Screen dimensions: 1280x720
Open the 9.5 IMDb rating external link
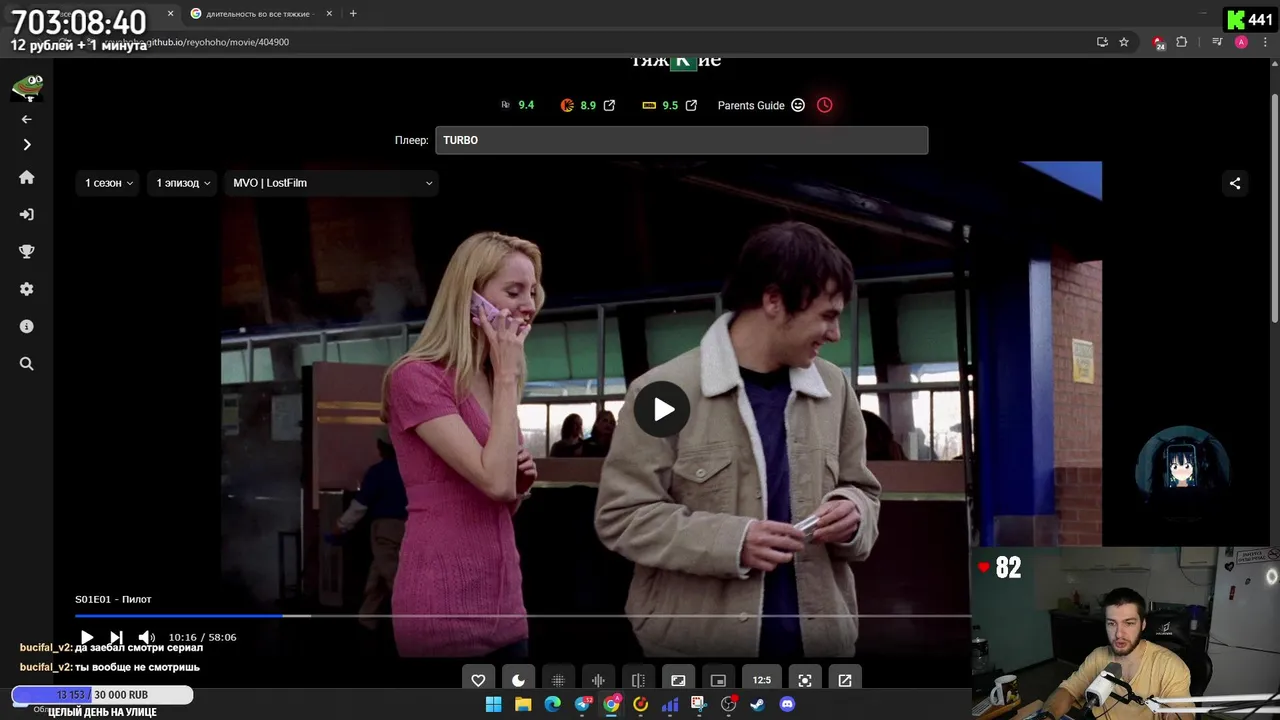tap(691, 105)
